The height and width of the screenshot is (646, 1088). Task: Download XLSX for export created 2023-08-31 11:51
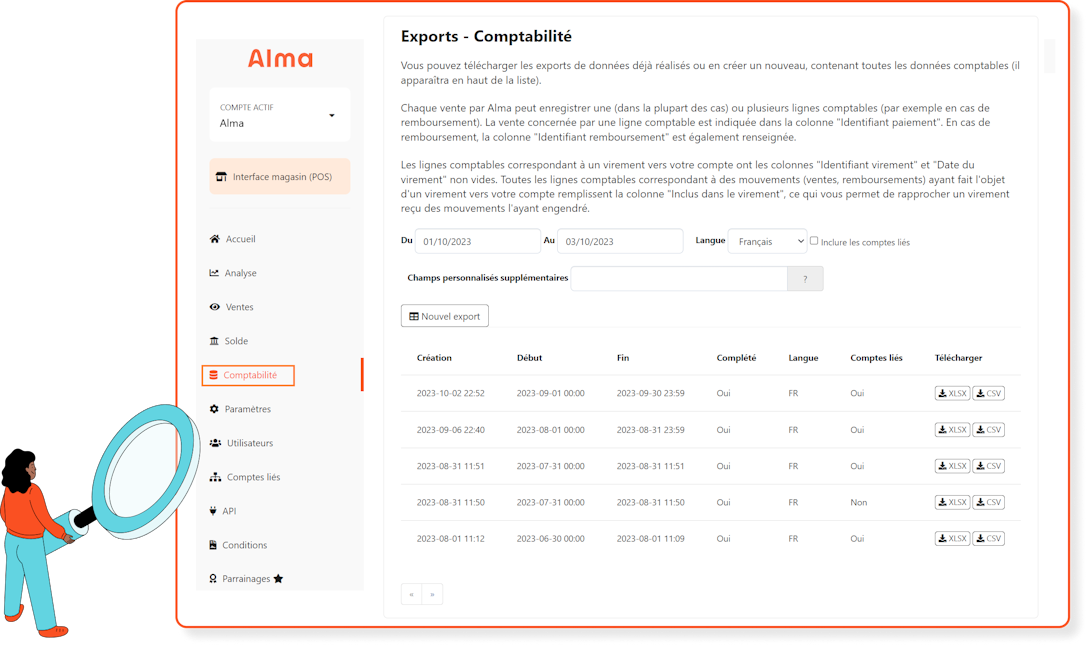tap(952, 466)
